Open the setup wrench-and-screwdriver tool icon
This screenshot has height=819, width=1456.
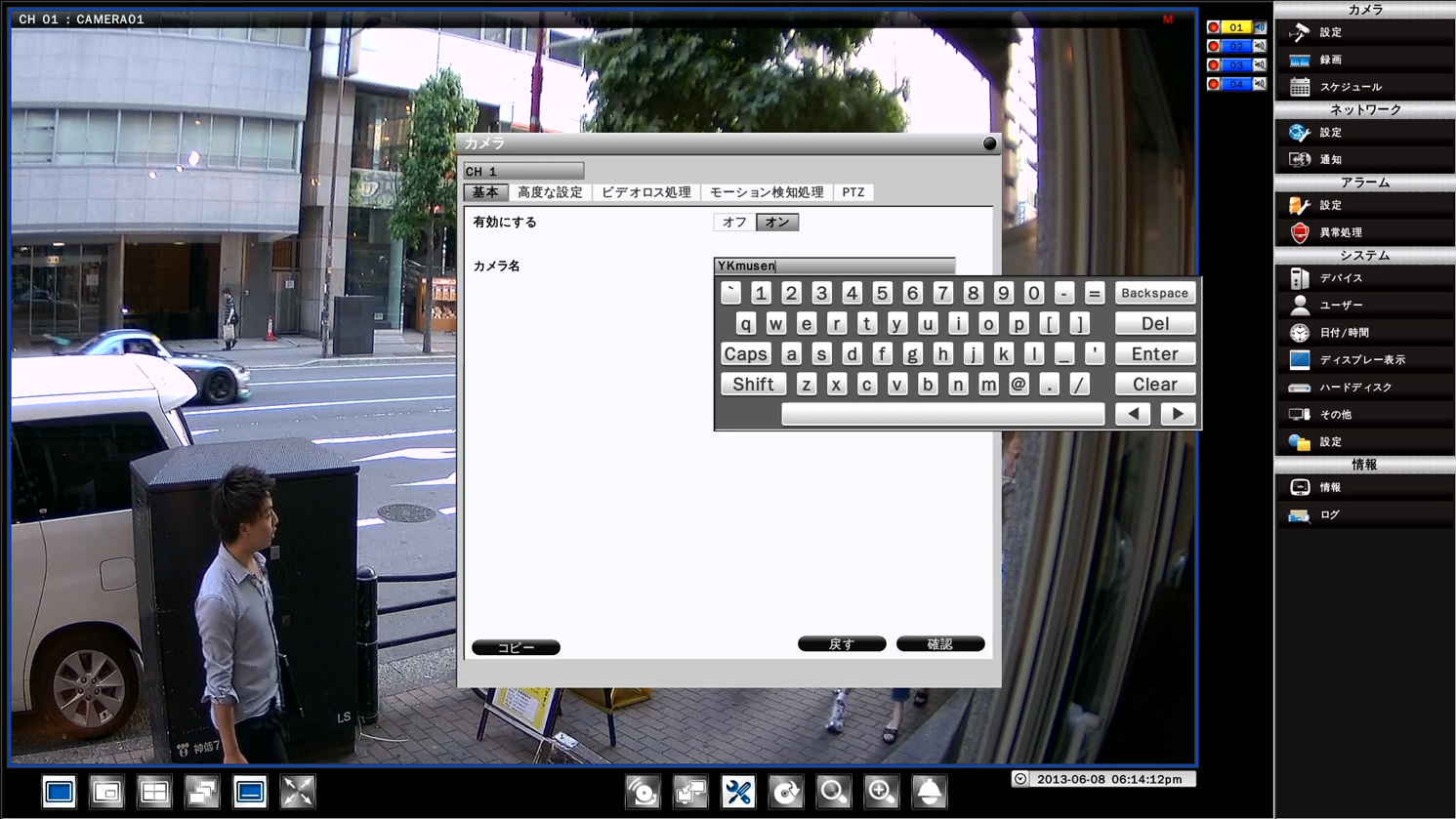click(x=738, y=792)
